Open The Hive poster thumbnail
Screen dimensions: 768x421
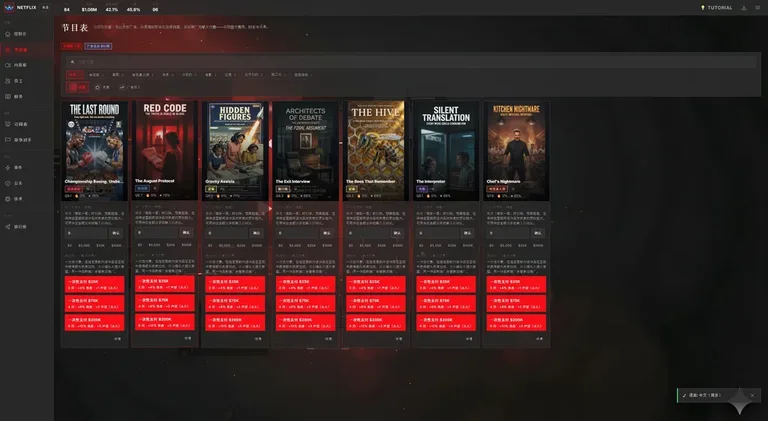(x=376, y=150)
